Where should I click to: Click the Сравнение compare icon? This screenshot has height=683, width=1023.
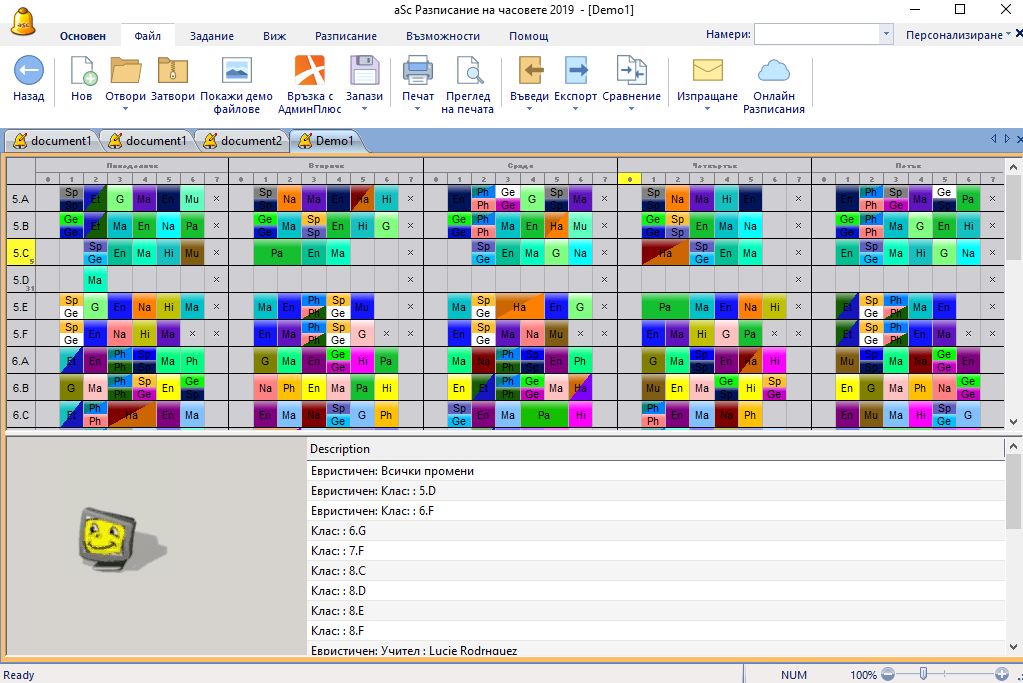coord(631,72)
